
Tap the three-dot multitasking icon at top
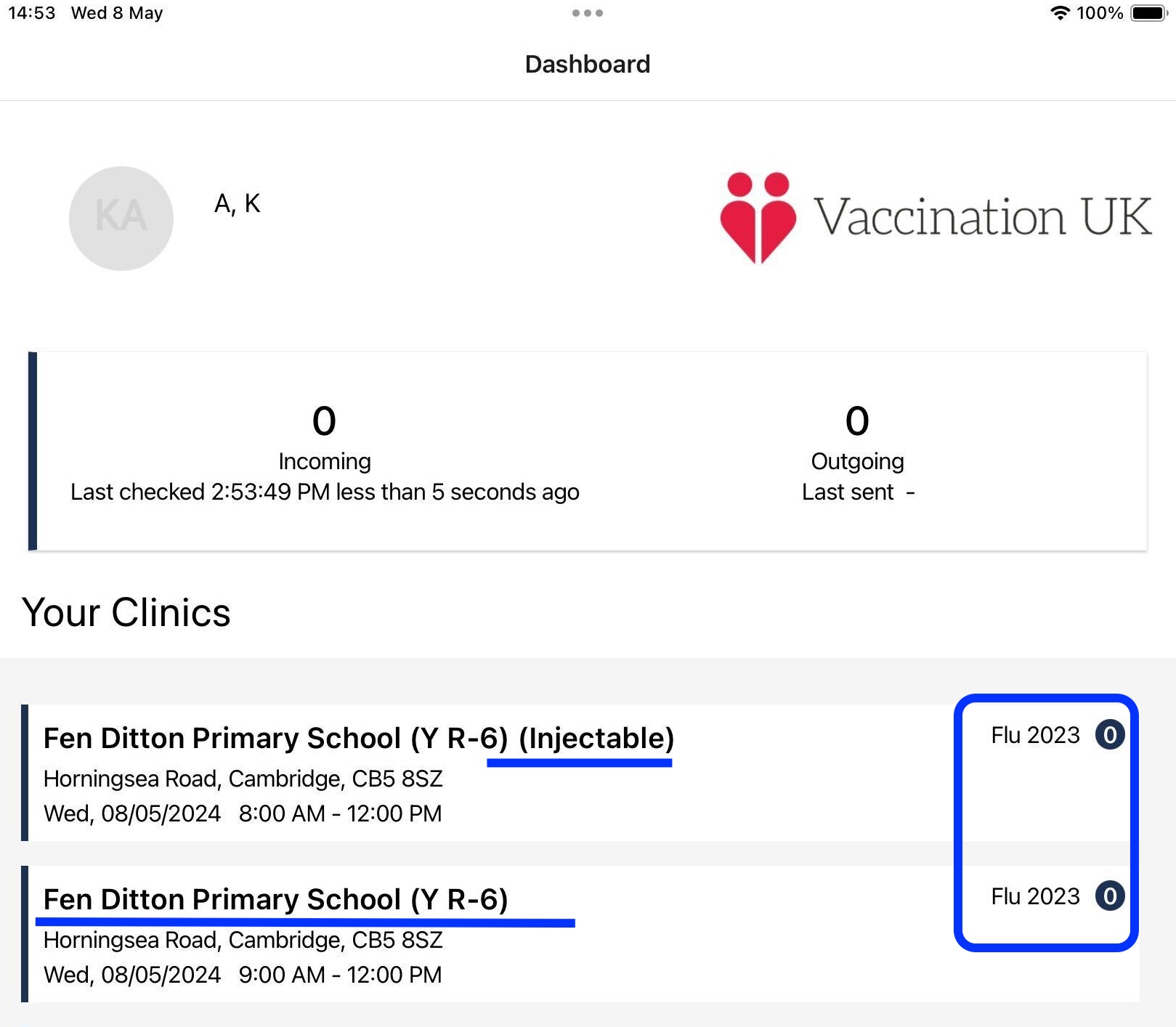coord(587,13)
